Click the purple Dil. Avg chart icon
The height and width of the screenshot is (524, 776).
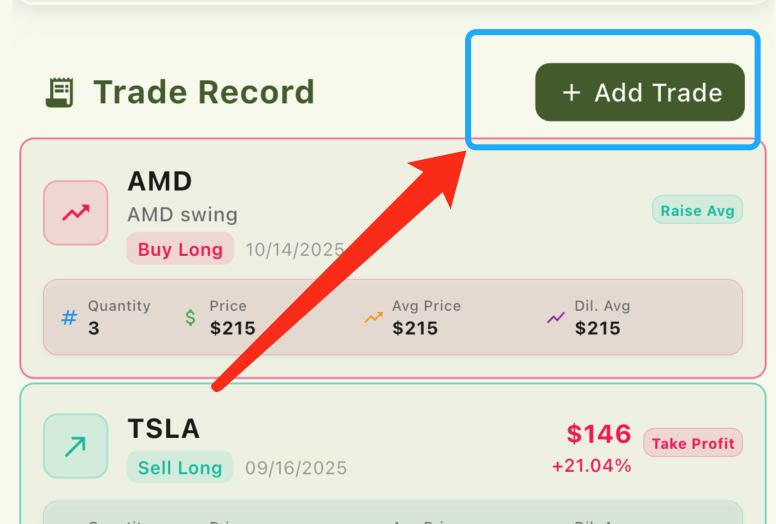(x=556, y=318)
